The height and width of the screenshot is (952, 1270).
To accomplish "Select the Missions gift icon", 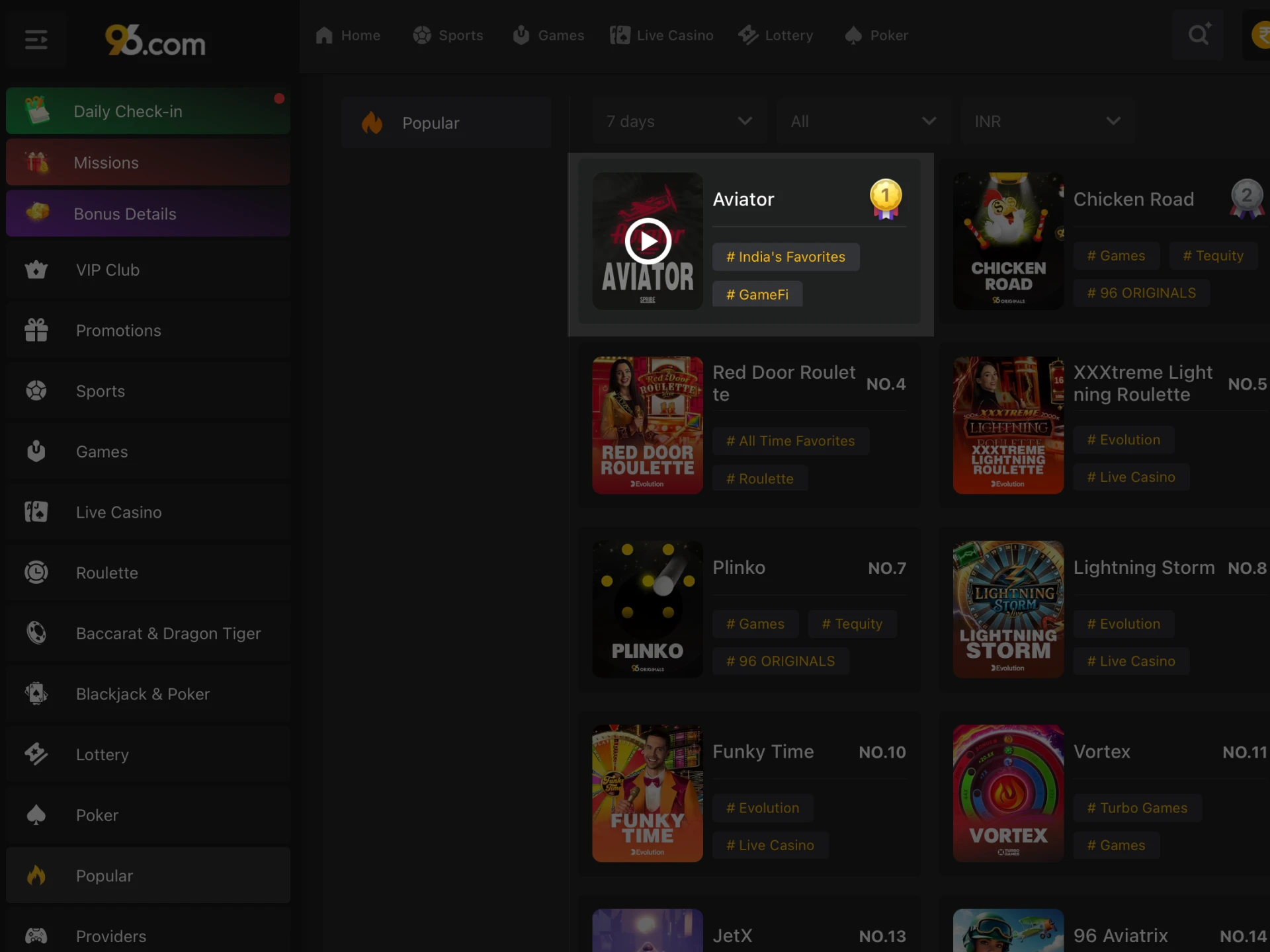I will pos(37,162).
